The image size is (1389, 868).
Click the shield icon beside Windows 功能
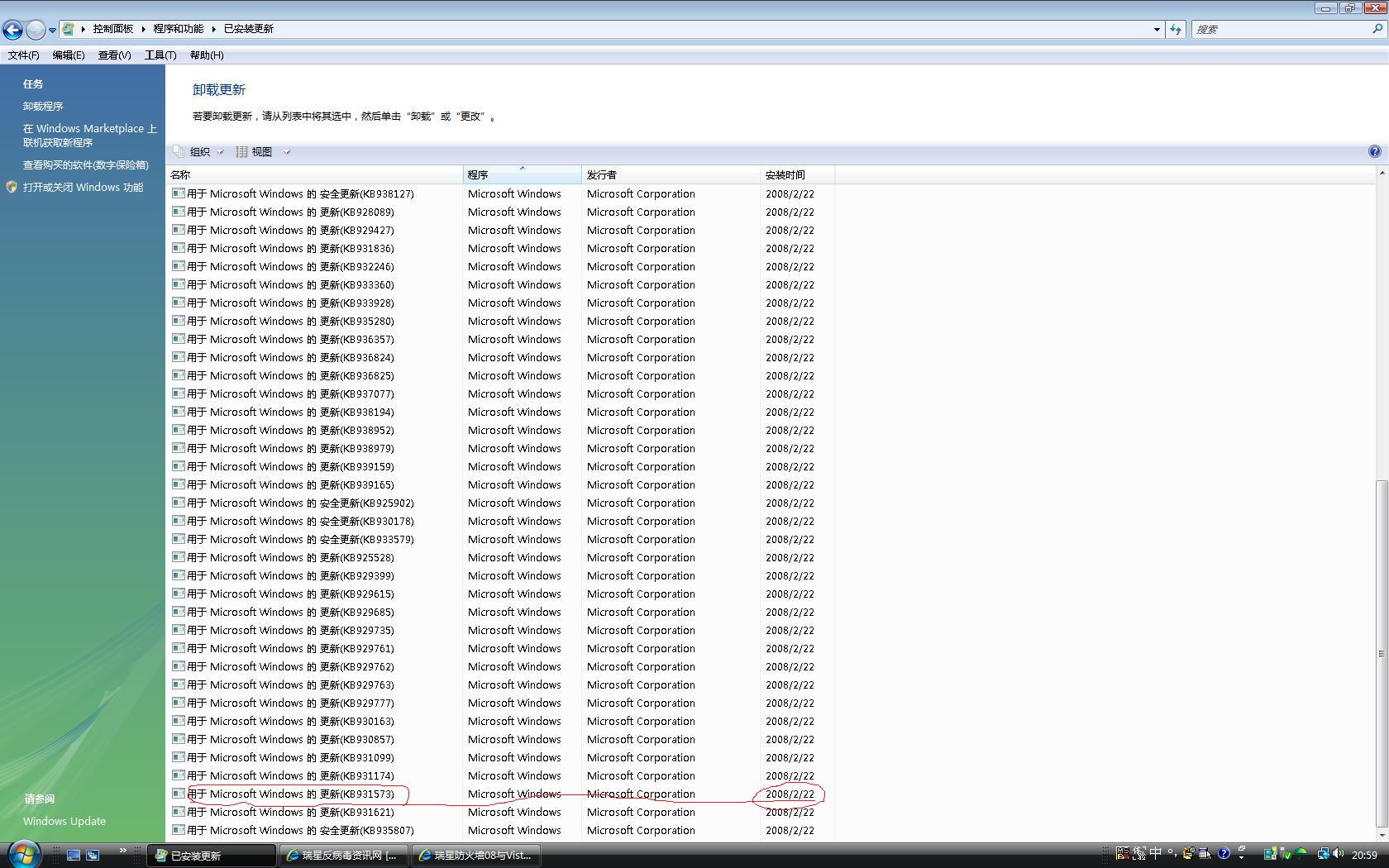(12, 188)
